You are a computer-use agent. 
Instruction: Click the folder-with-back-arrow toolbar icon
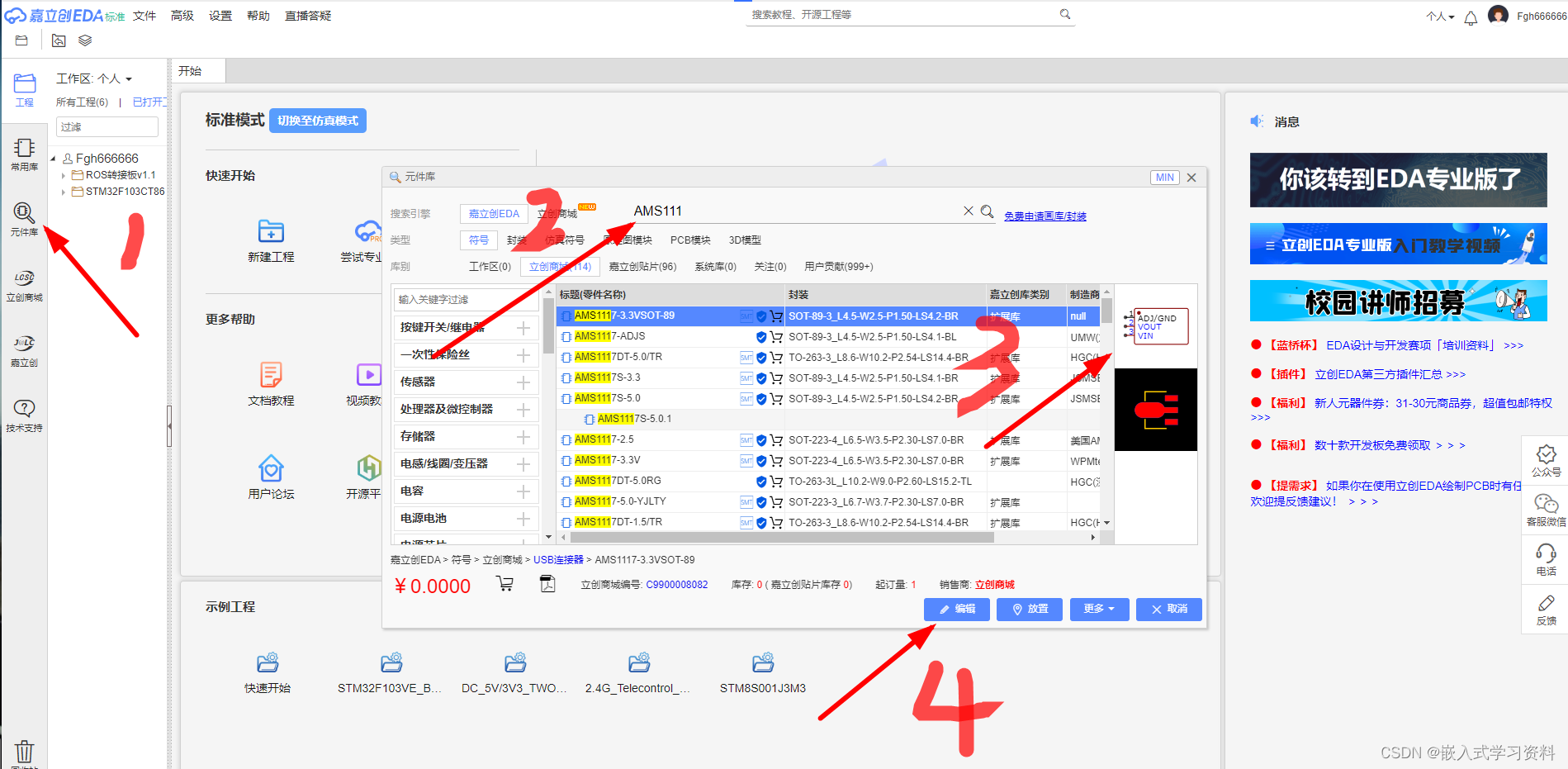coord(59,40)
